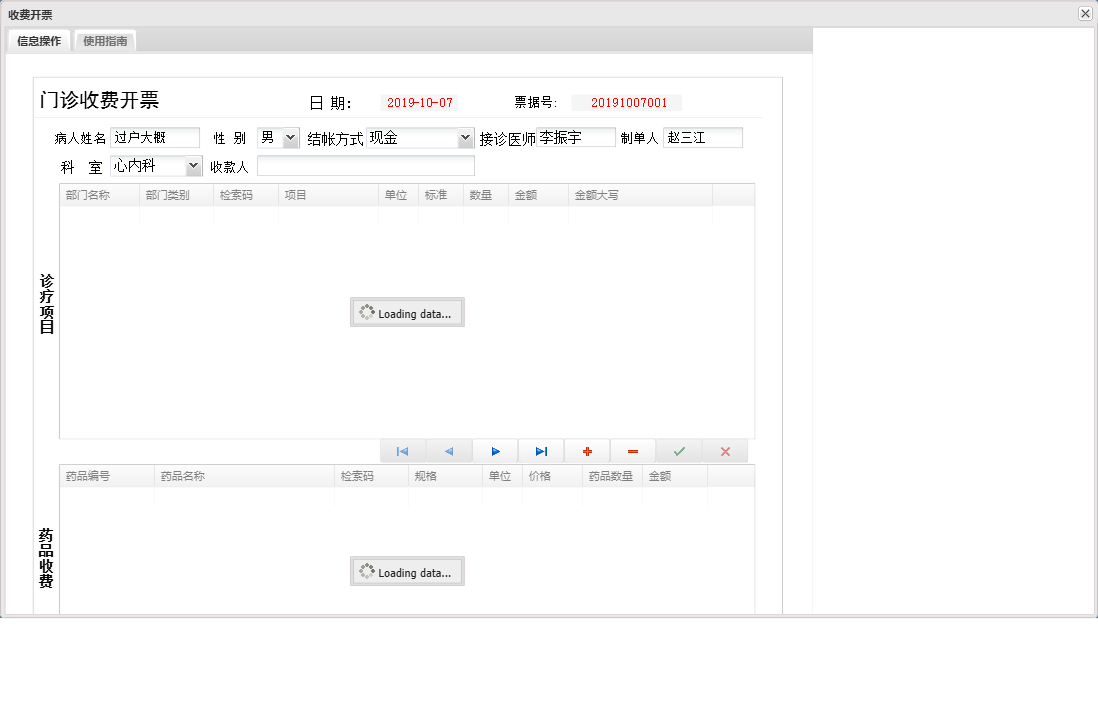Close the 收费开票 window

click(1085, 14)
